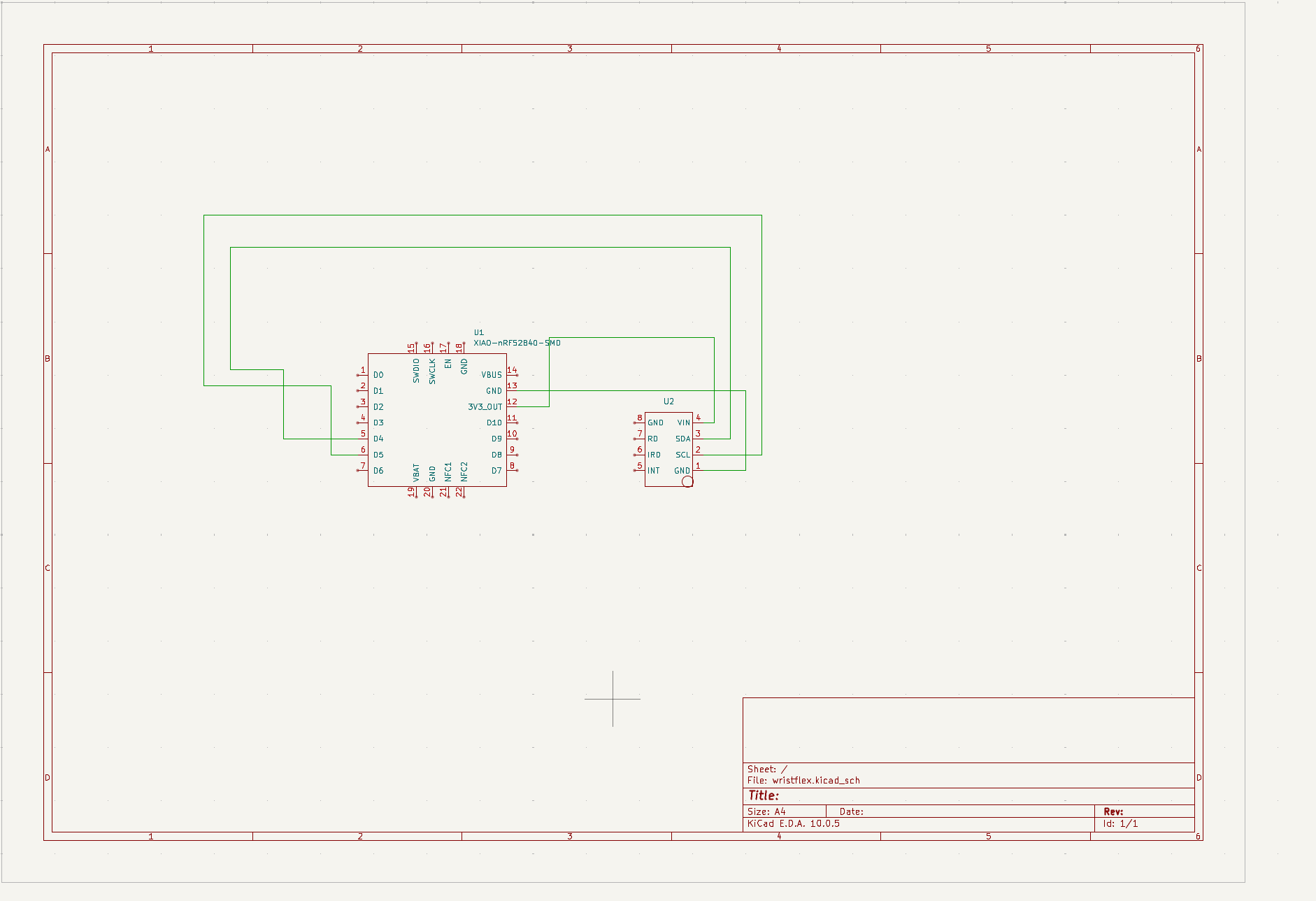Click the Id: 1/1 title block text
The width and height of the screenshot is (1316, 901).
pyautogui.click(x=1120, y=824)
